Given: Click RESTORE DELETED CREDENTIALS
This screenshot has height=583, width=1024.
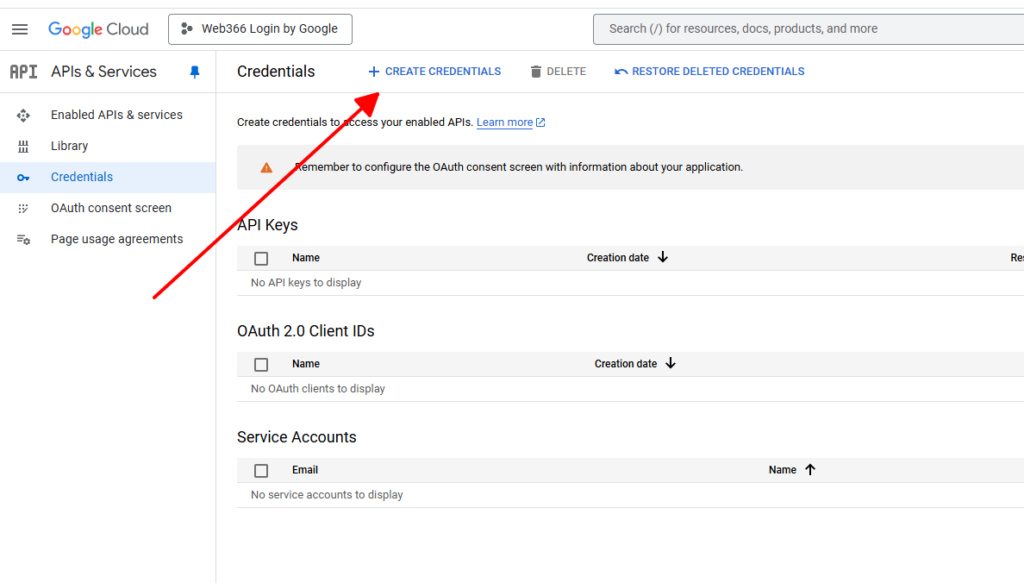Looking at the screenshot, I should coord(709,72).
